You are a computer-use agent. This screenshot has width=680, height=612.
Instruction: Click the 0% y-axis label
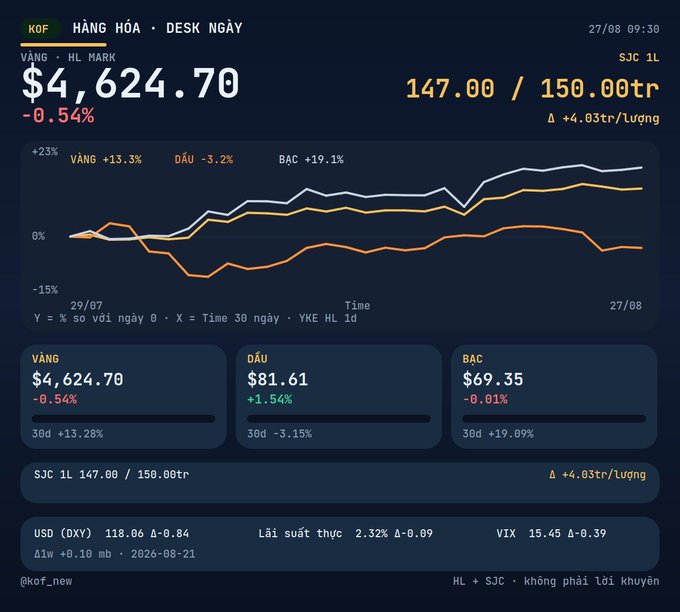point(38,236)
